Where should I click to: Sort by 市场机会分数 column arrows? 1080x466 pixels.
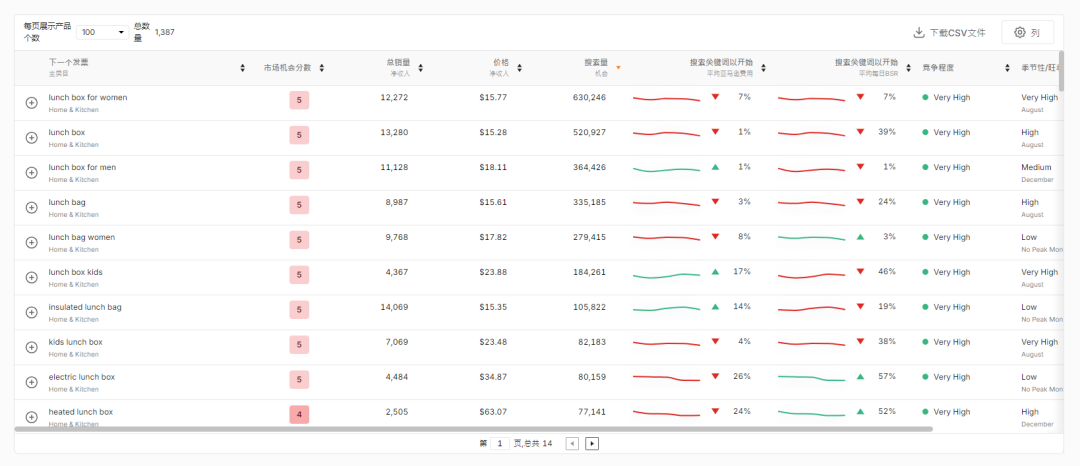point(322,68)
